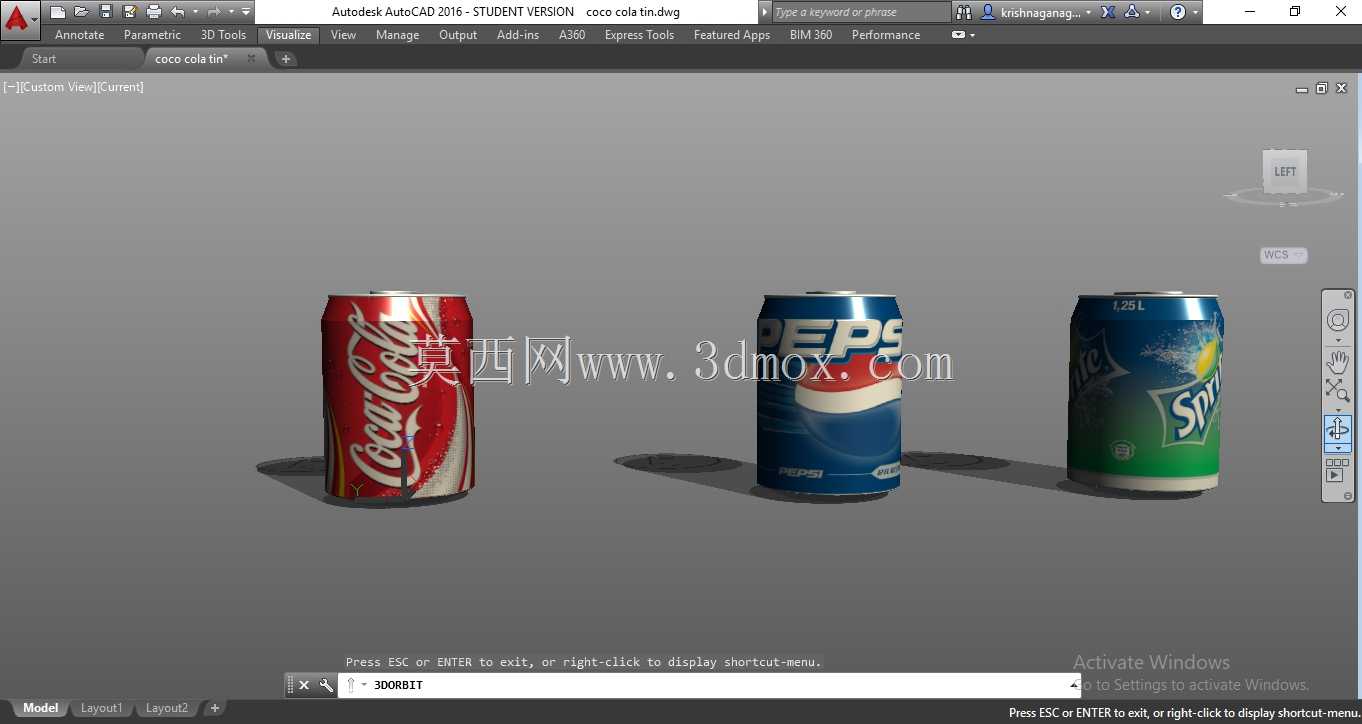Open the BIM 360 ribbon tab
The width and height of the screenshot is (1362, 724).
[x=811, y=35]
